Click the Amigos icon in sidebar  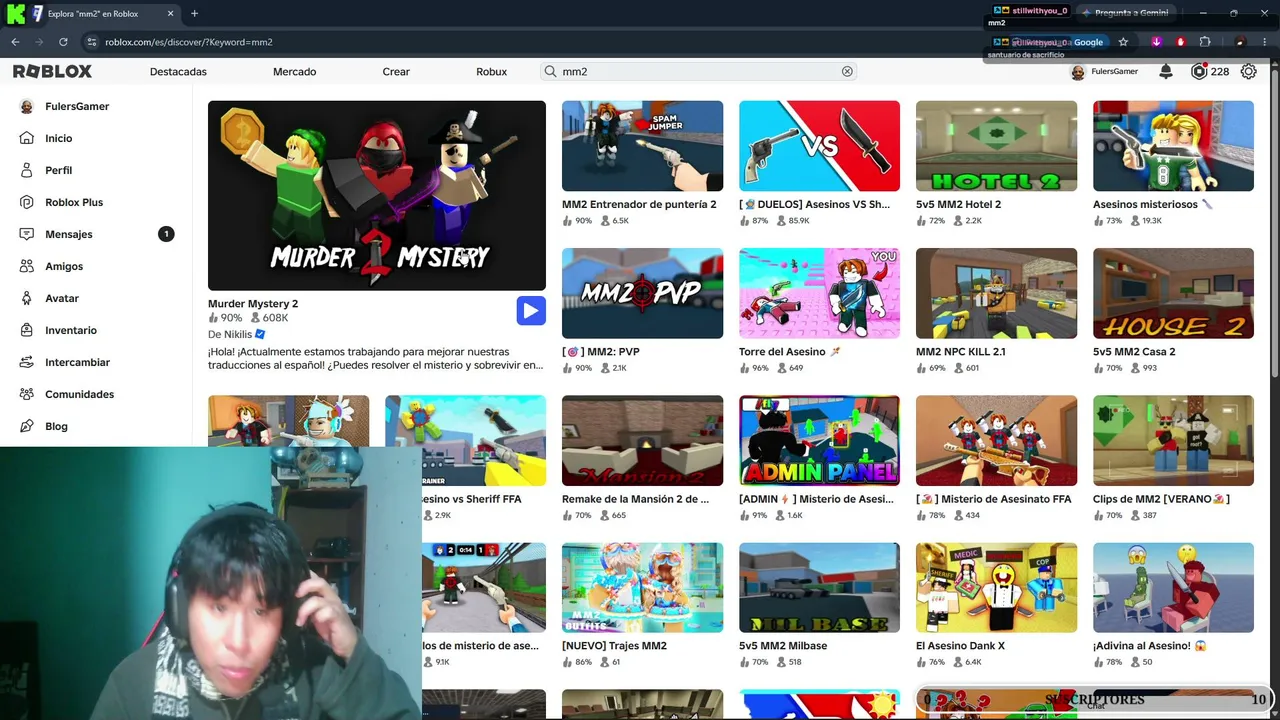pyautogui.click(x=27, y=266)
